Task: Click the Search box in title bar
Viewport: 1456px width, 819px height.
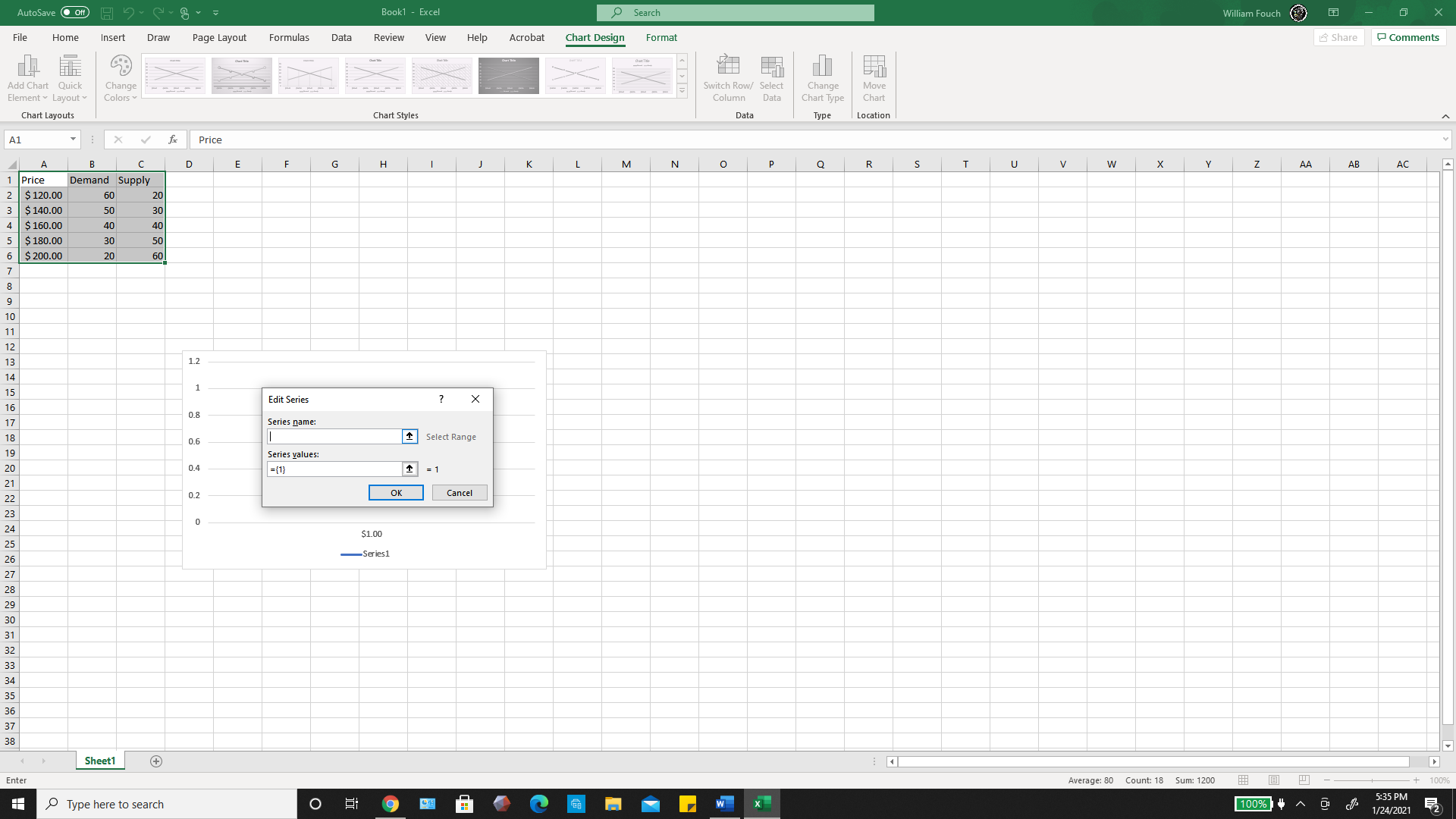Action: tap(735, 13)
